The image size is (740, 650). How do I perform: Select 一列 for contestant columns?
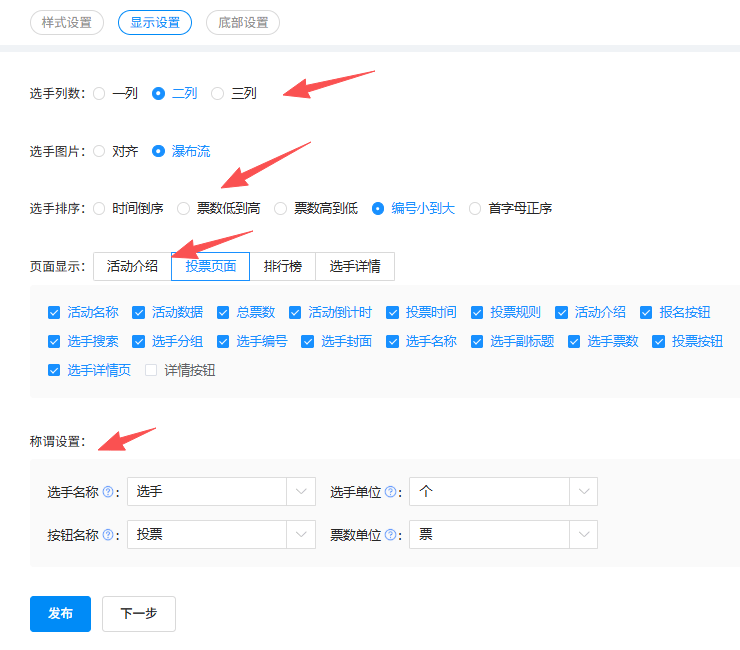[x=99, y=93]
